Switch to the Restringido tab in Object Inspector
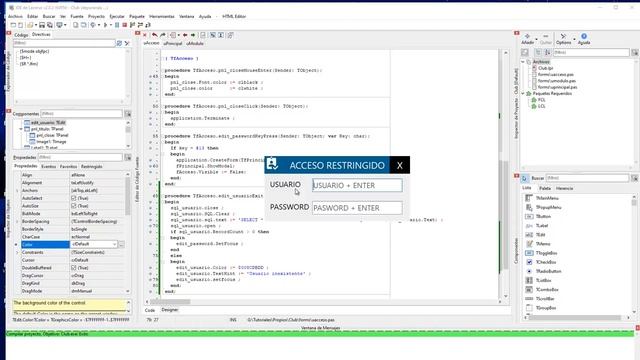This screenshot has width=640, height=360. point(91,167)
